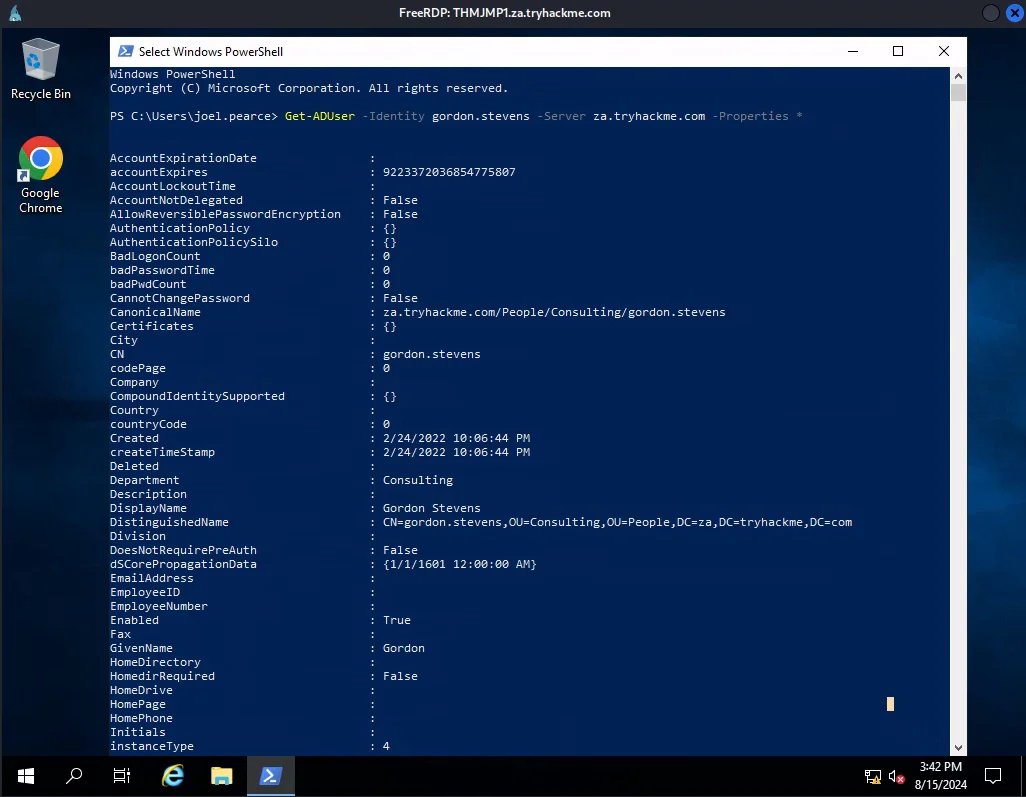Select the PowerShell taskbar button
The image size is (1026, 797).
tap(271, 776)
